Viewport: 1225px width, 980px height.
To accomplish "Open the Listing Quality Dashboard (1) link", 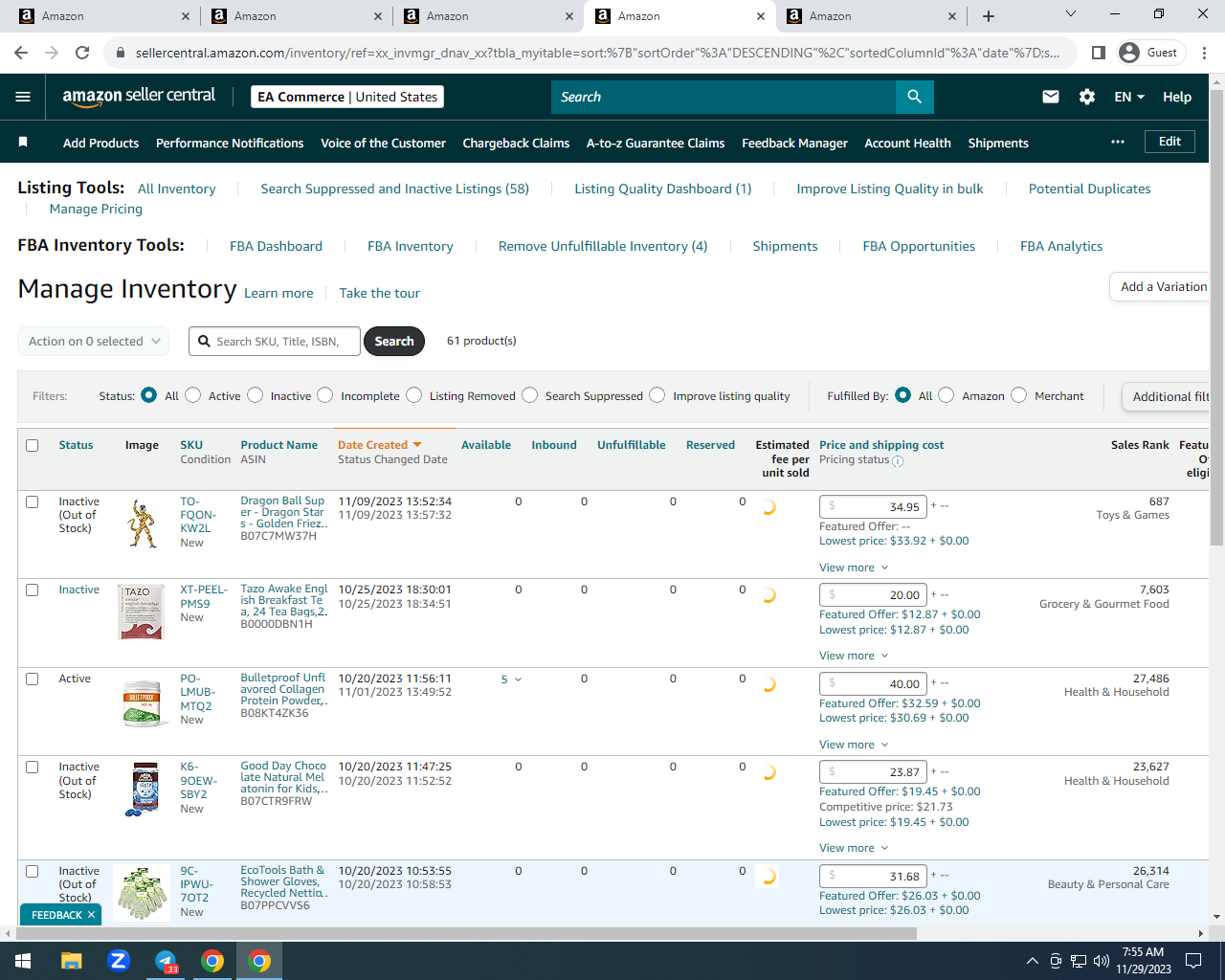I will pos(662,189).
